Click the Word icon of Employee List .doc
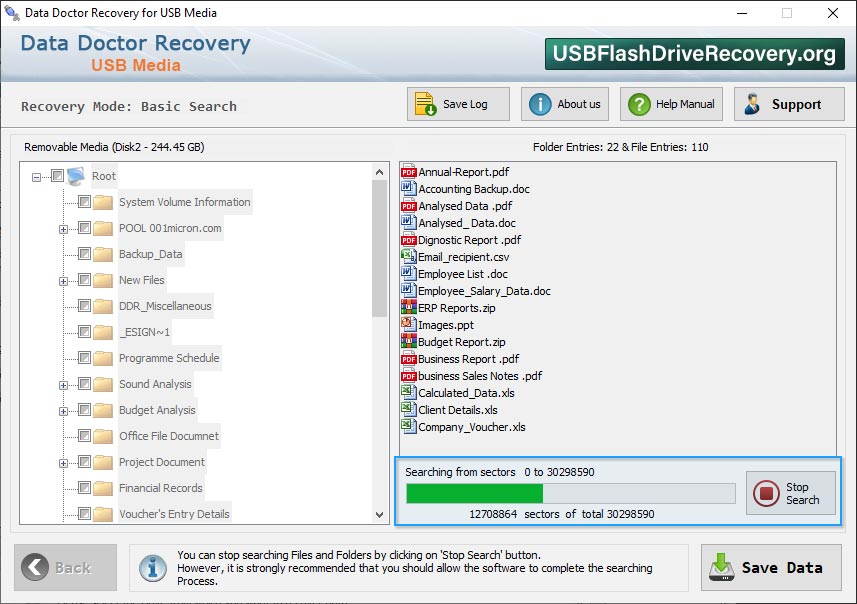The height and width of the screenshot is (604, 857). [x=408, y=273]
